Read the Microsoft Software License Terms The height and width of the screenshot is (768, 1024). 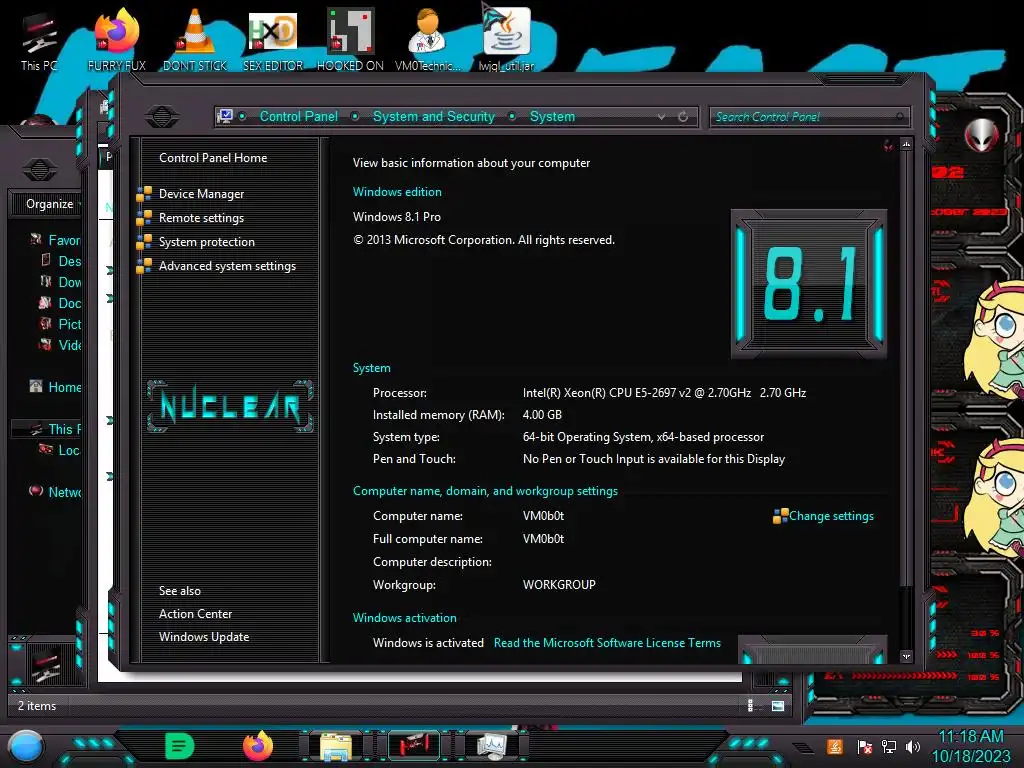click(607, 643)
